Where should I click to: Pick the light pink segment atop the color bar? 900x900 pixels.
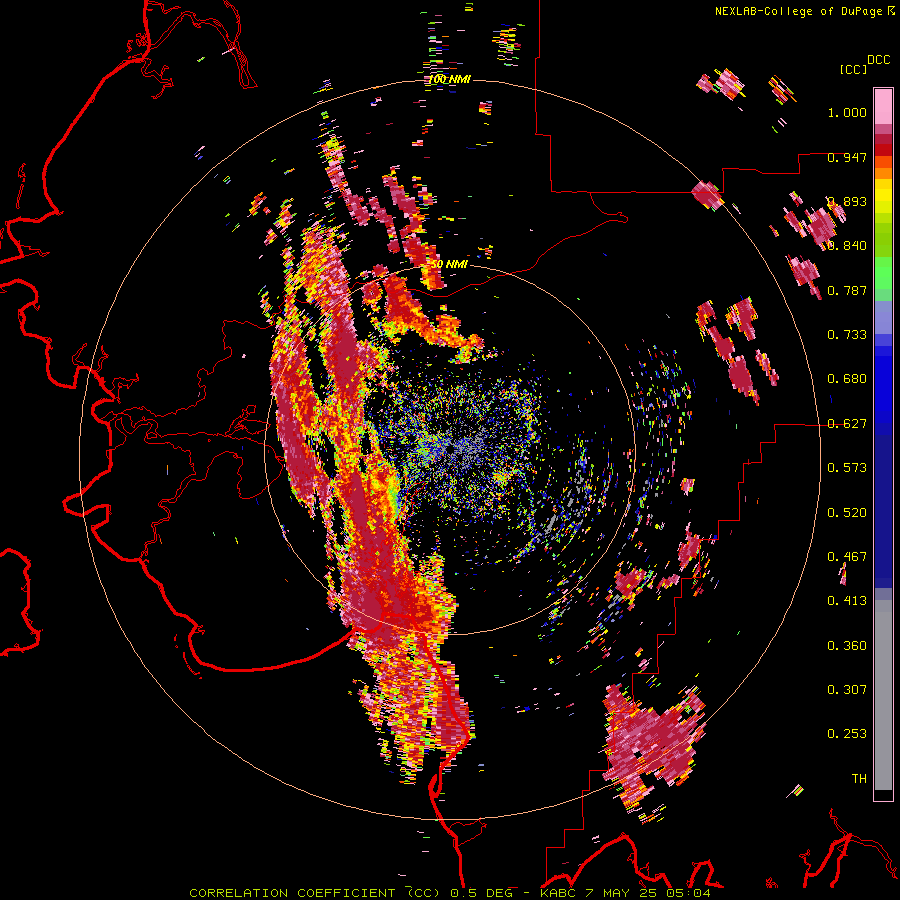[x=883, y=106]
